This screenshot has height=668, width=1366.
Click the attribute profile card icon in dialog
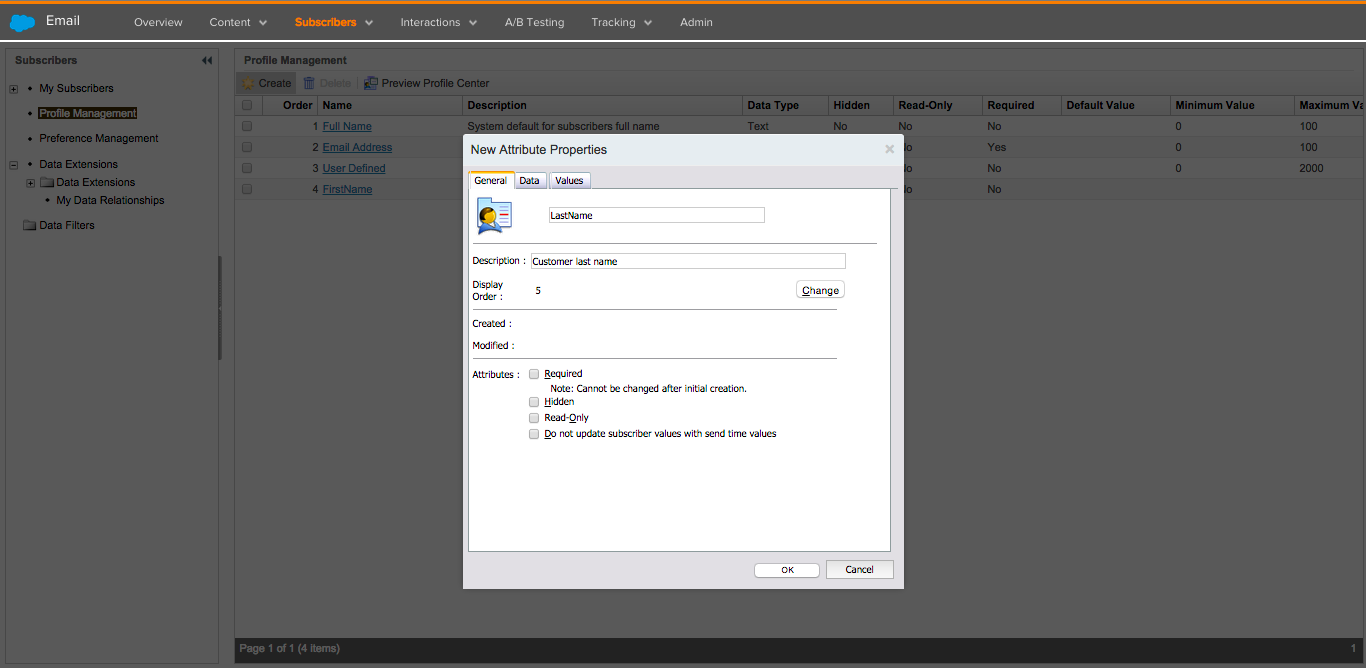click(x=494, y=216)
